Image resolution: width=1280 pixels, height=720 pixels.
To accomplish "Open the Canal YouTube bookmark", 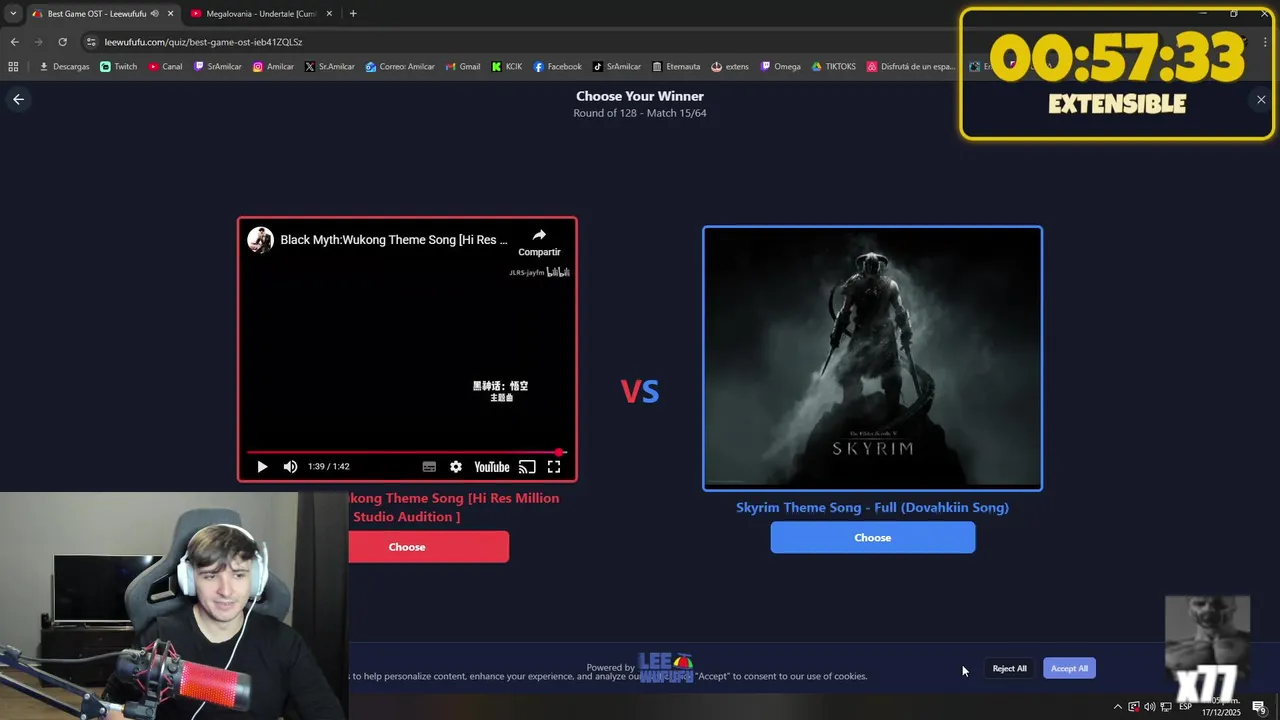I will pos(165,67).
